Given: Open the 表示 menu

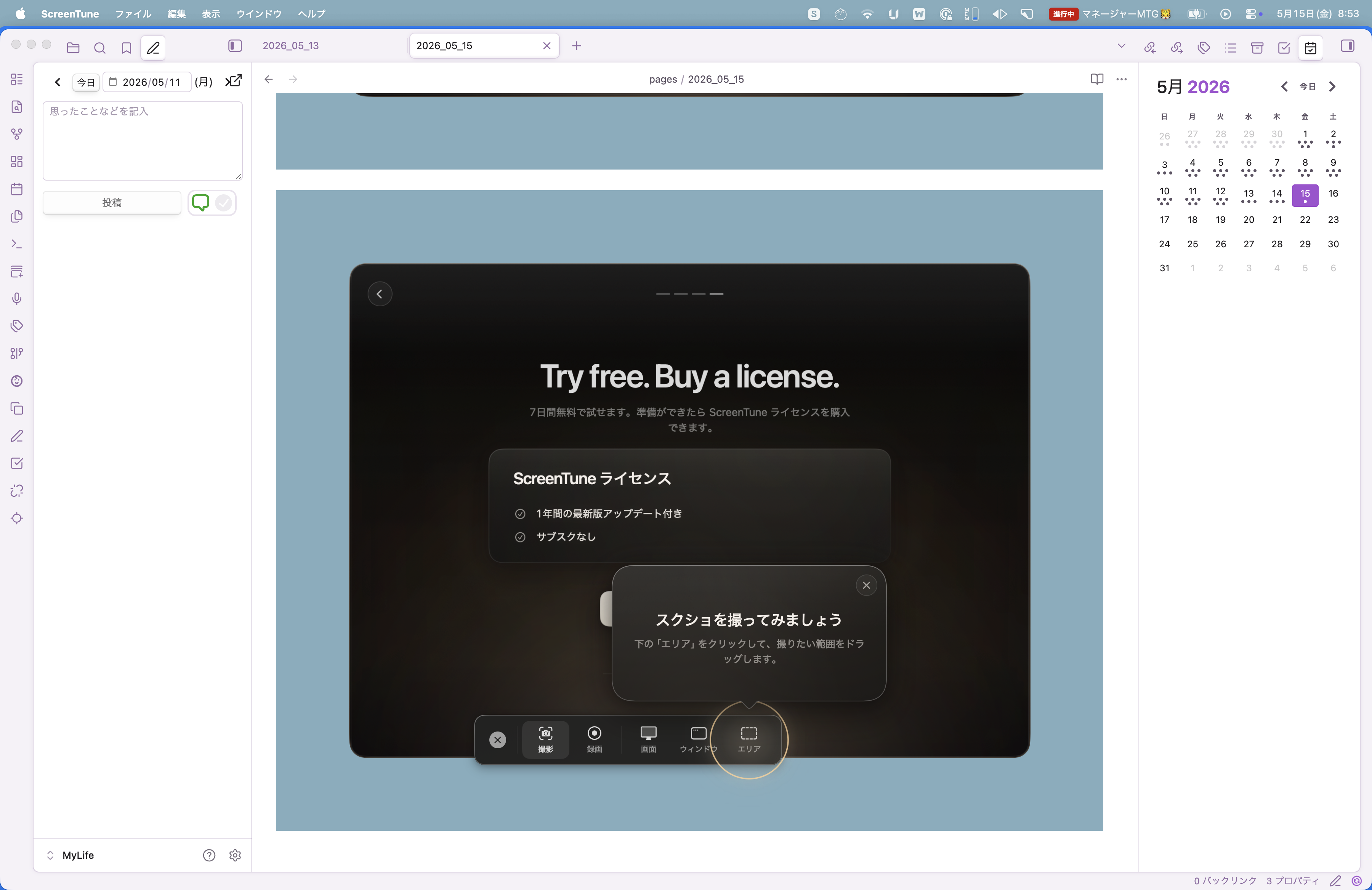Looking at the screenshot, I should click(x=211, y=14).
